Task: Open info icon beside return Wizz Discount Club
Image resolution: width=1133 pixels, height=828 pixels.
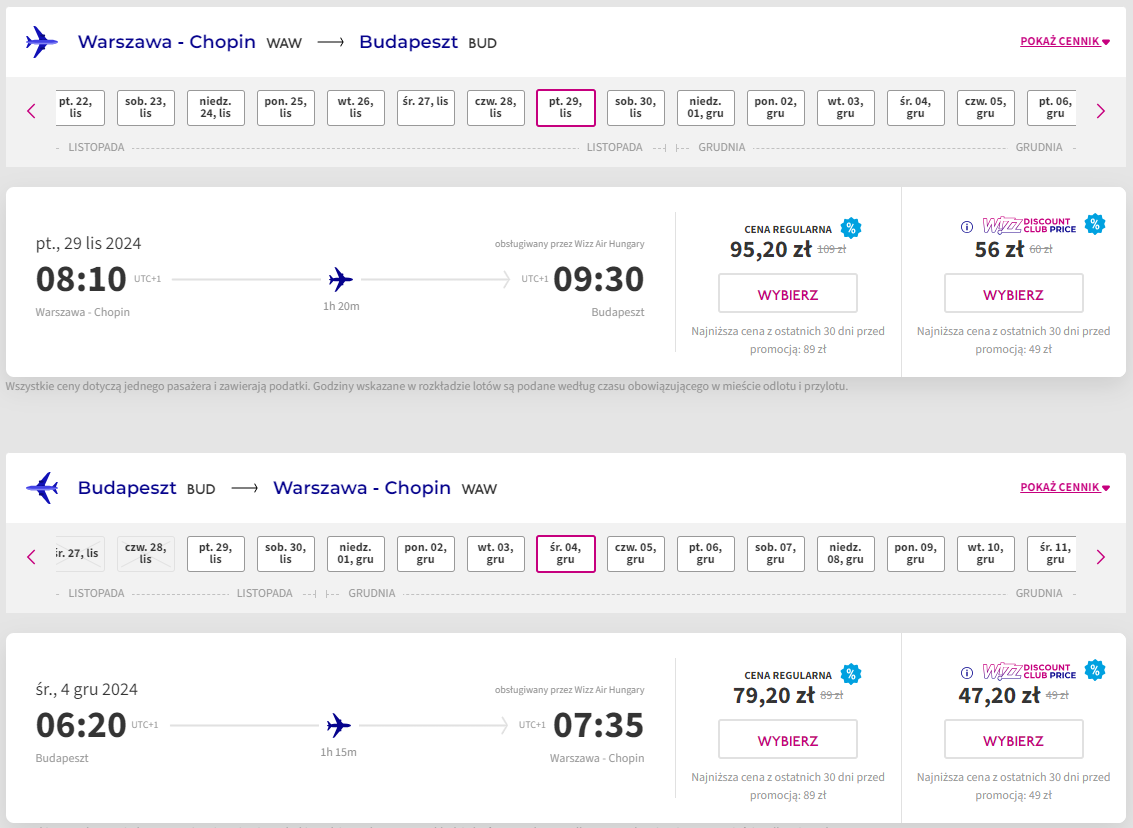Action: [967, 673]
